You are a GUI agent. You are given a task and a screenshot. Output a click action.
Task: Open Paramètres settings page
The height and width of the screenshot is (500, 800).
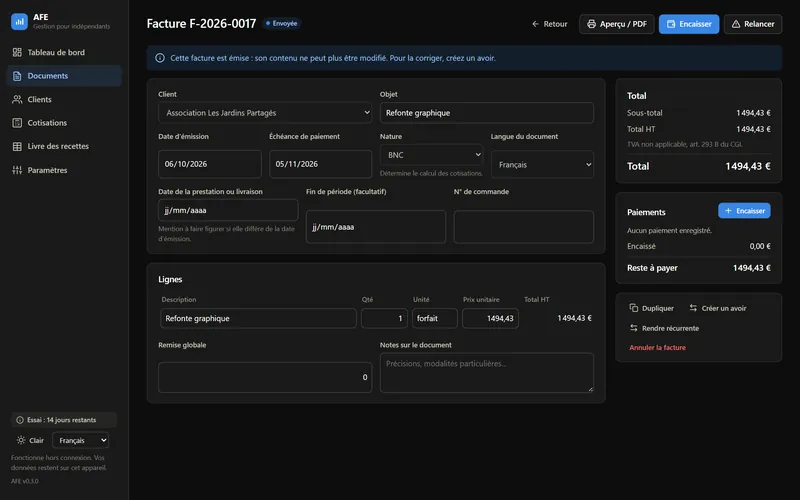[x=64, y=170]
